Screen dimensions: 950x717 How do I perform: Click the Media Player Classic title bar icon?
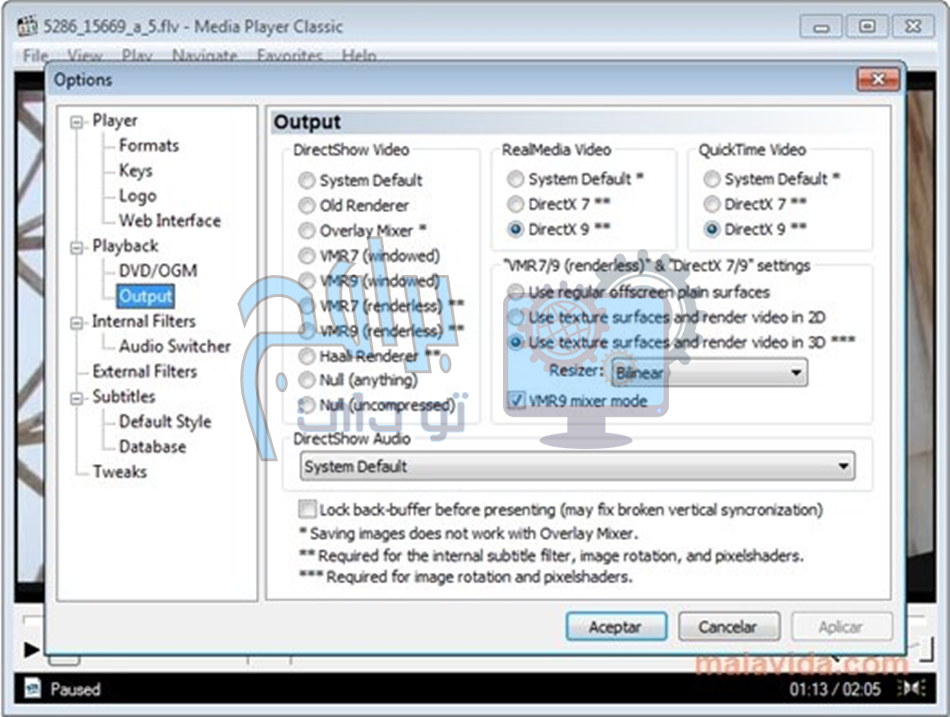pyautogui.click(x=27, y=26)
